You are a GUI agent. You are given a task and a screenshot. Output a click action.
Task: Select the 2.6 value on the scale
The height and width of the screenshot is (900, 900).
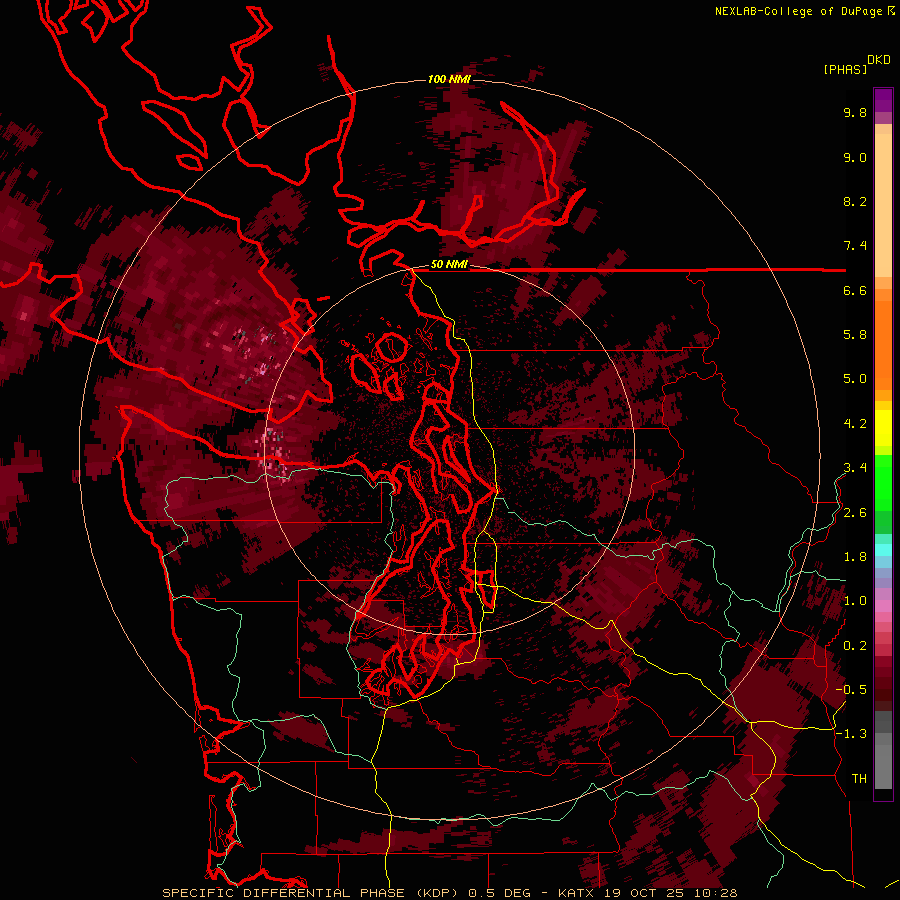pos(855,513)
